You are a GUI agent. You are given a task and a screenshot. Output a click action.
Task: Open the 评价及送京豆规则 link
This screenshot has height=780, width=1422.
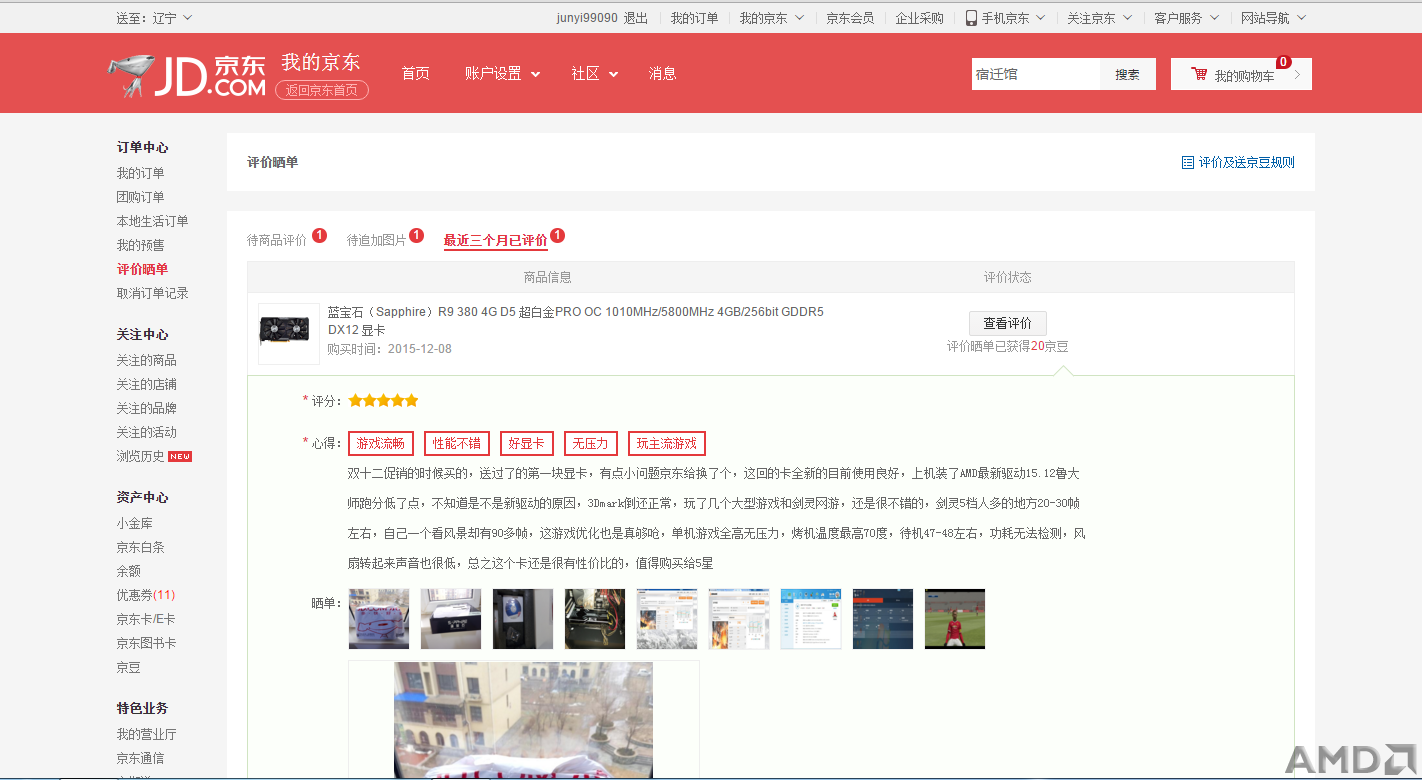tap(1246, 162)
